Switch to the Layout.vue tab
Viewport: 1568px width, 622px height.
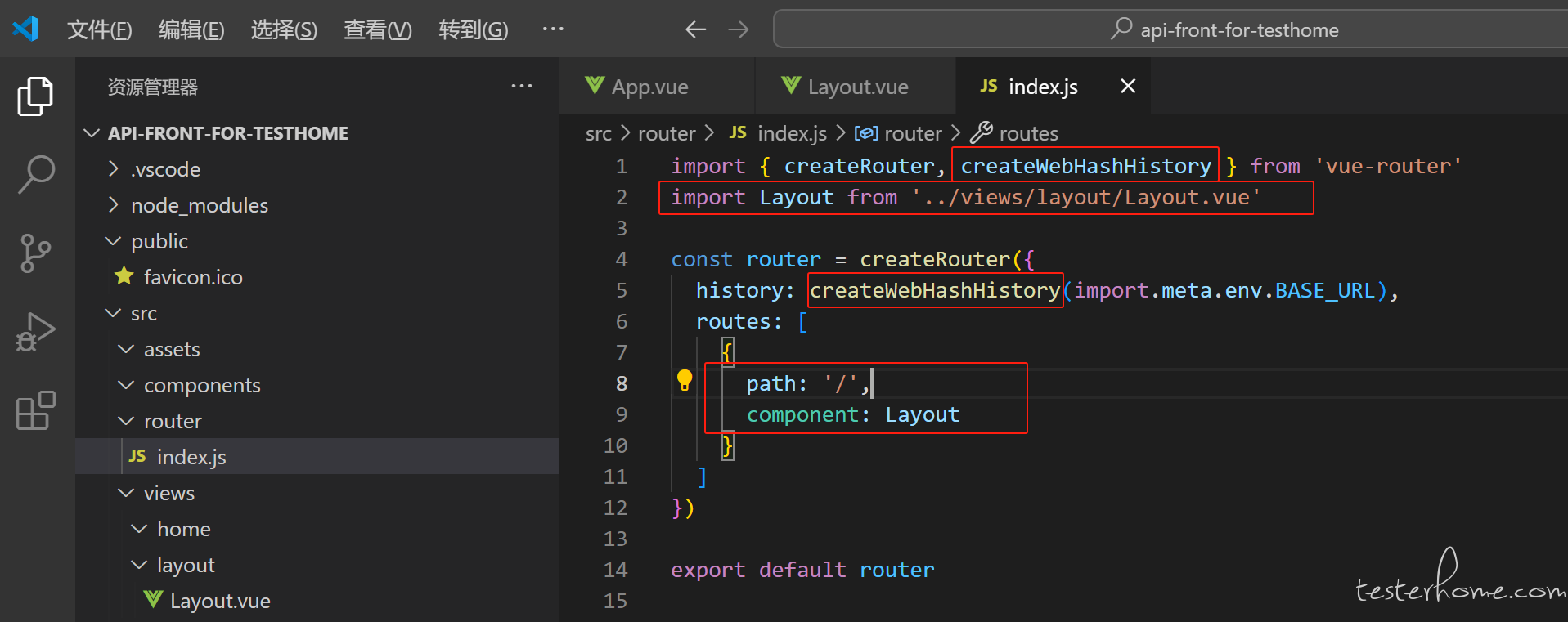click(x=855, y=86)
